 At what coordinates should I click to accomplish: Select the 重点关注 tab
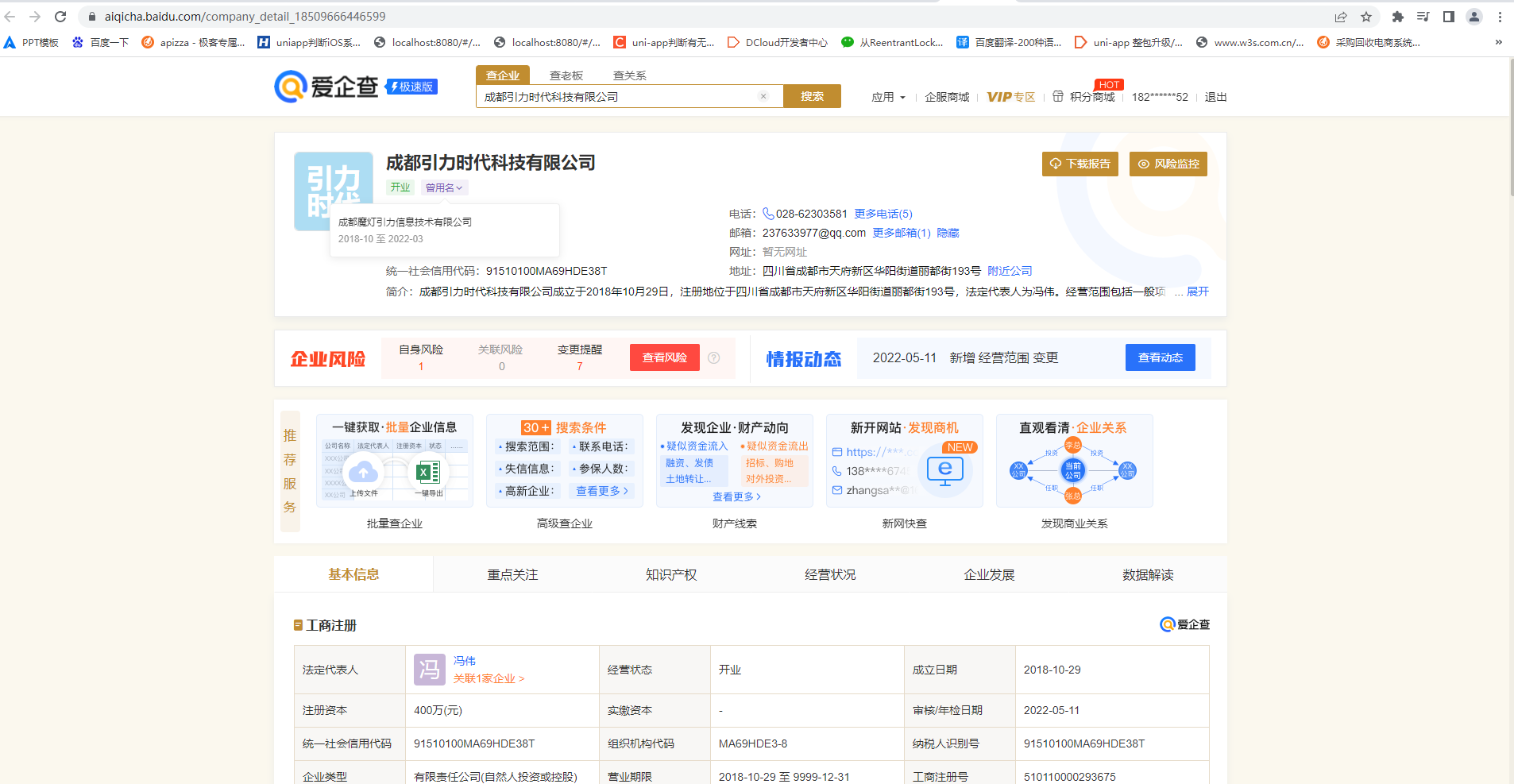pyautogui.click(x=512, y=574)
